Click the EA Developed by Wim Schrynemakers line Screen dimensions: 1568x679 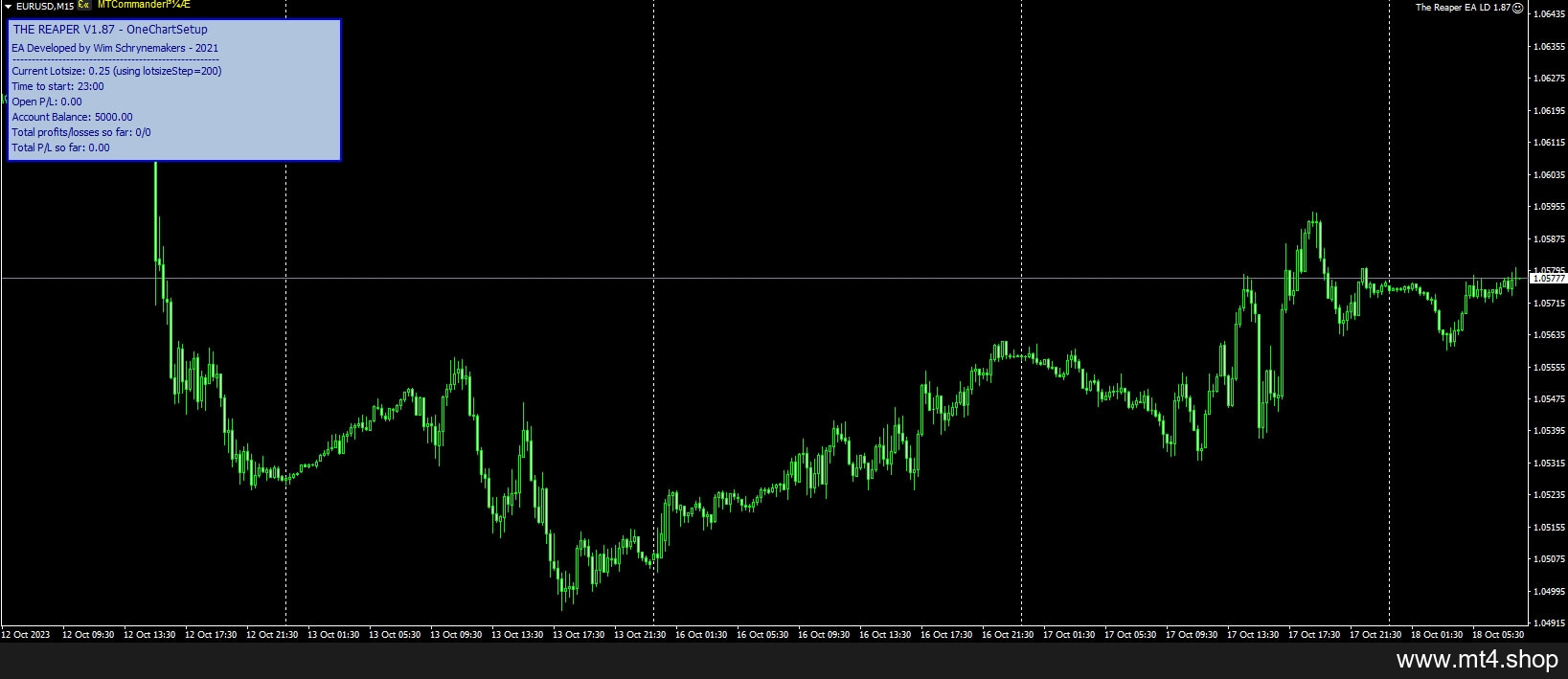(115, 48)
